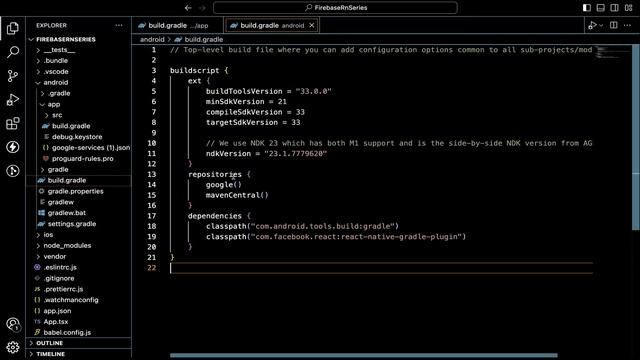This screenshot has width=640, height=360.
Task: Expand the .vscode folder
Action: (x=78, y=71)
